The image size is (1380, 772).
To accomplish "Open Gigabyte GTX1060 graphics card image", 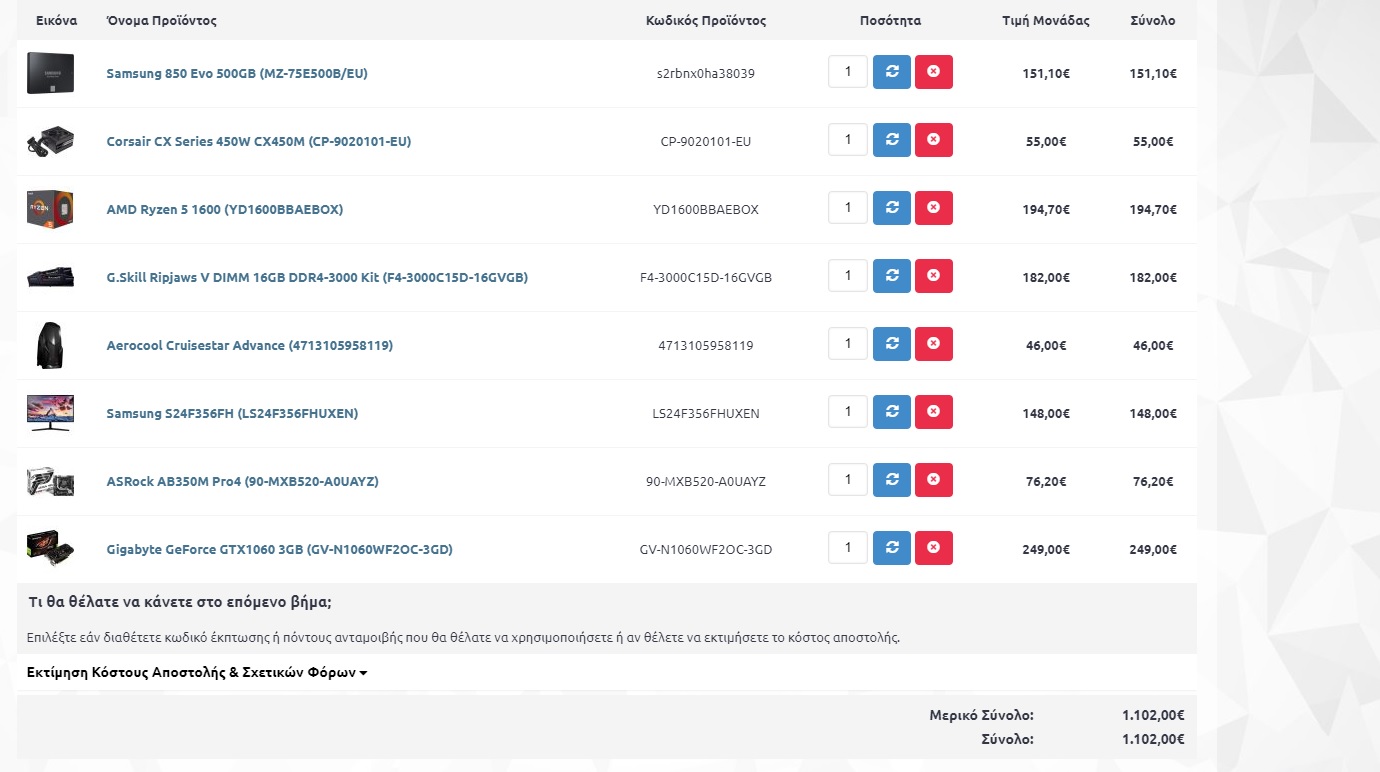I will (x=50, y=549).
